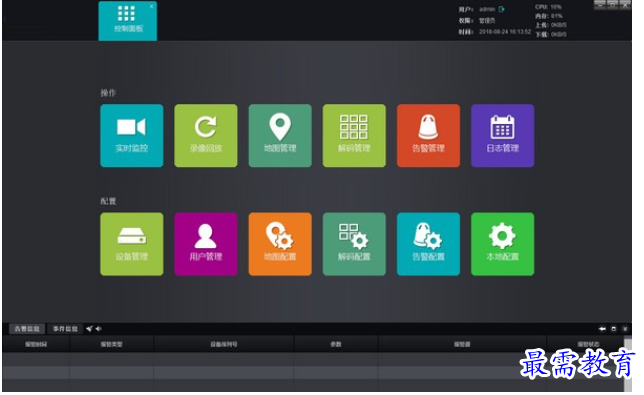
Task: Open the 日志管理 log management tile
Action: tap(502, 135)
